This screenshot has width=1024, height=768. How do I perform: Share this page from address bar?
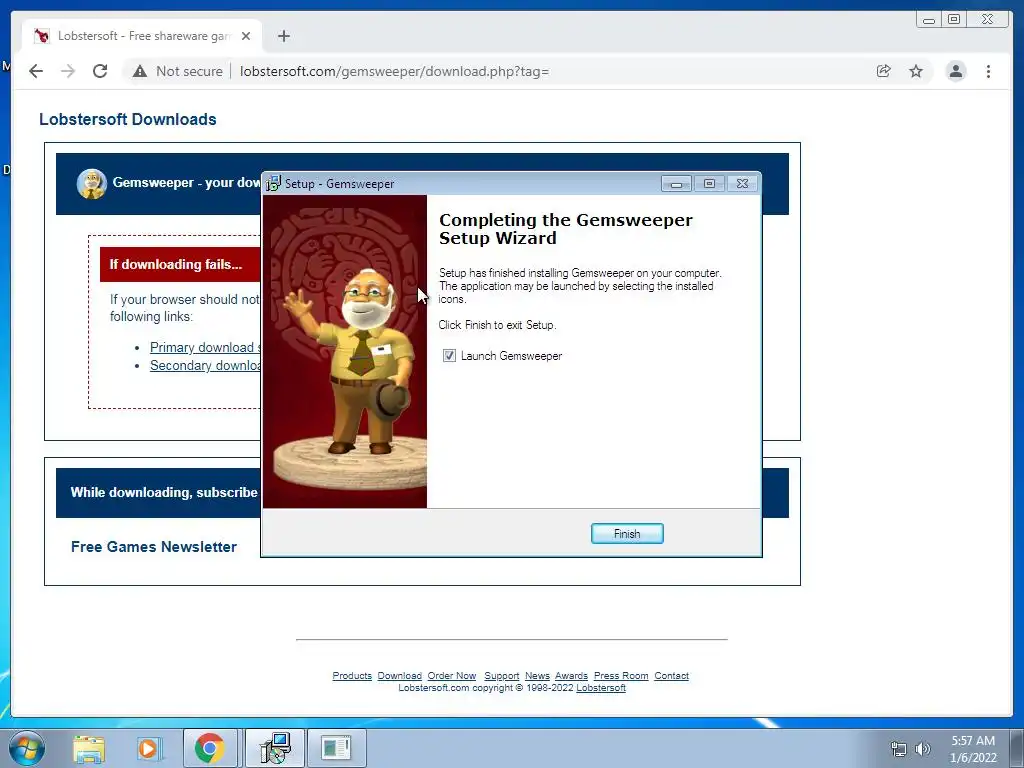[884, 71]
